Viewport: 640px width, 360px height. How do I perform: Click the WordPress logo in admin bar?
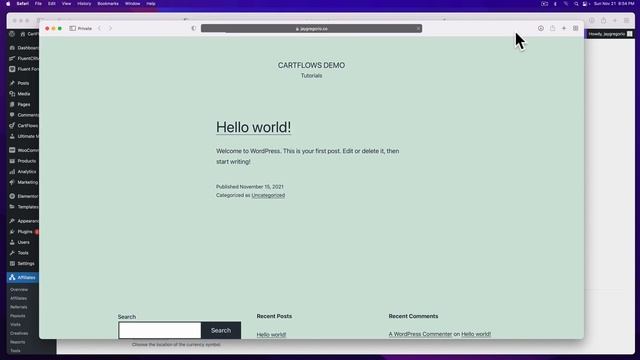pos(12,34)
